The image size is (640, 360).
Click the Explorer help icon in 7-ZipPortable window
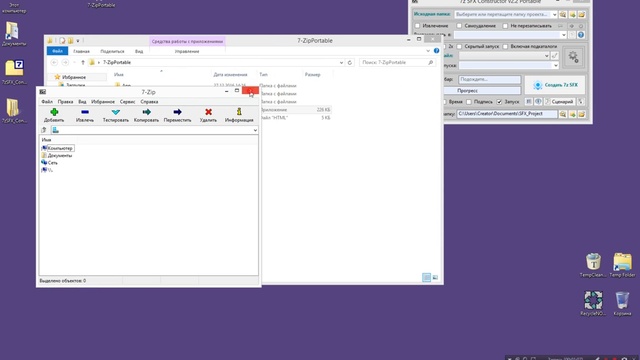coord(436,51)
